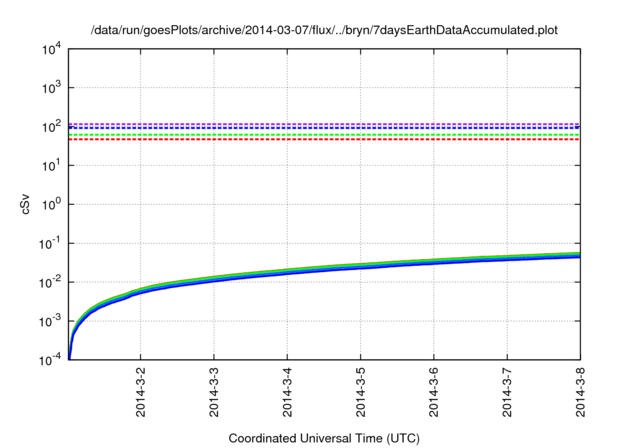Screen dimensions: 640x448
Task: Select the 2014-3-2 date tick label
Action: [140, 393]
